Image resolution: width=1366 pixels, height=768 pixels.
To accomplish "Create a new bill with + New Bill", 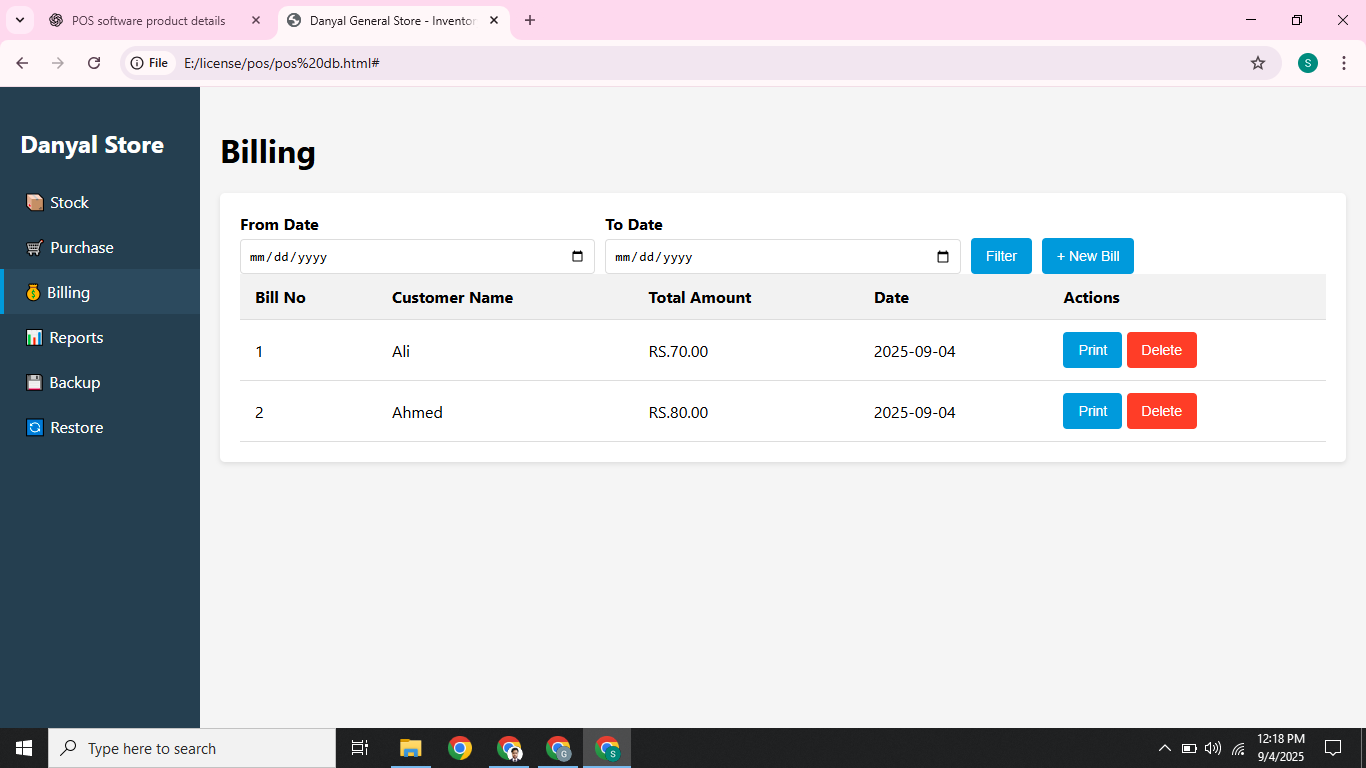I will tap(1087, 256).
